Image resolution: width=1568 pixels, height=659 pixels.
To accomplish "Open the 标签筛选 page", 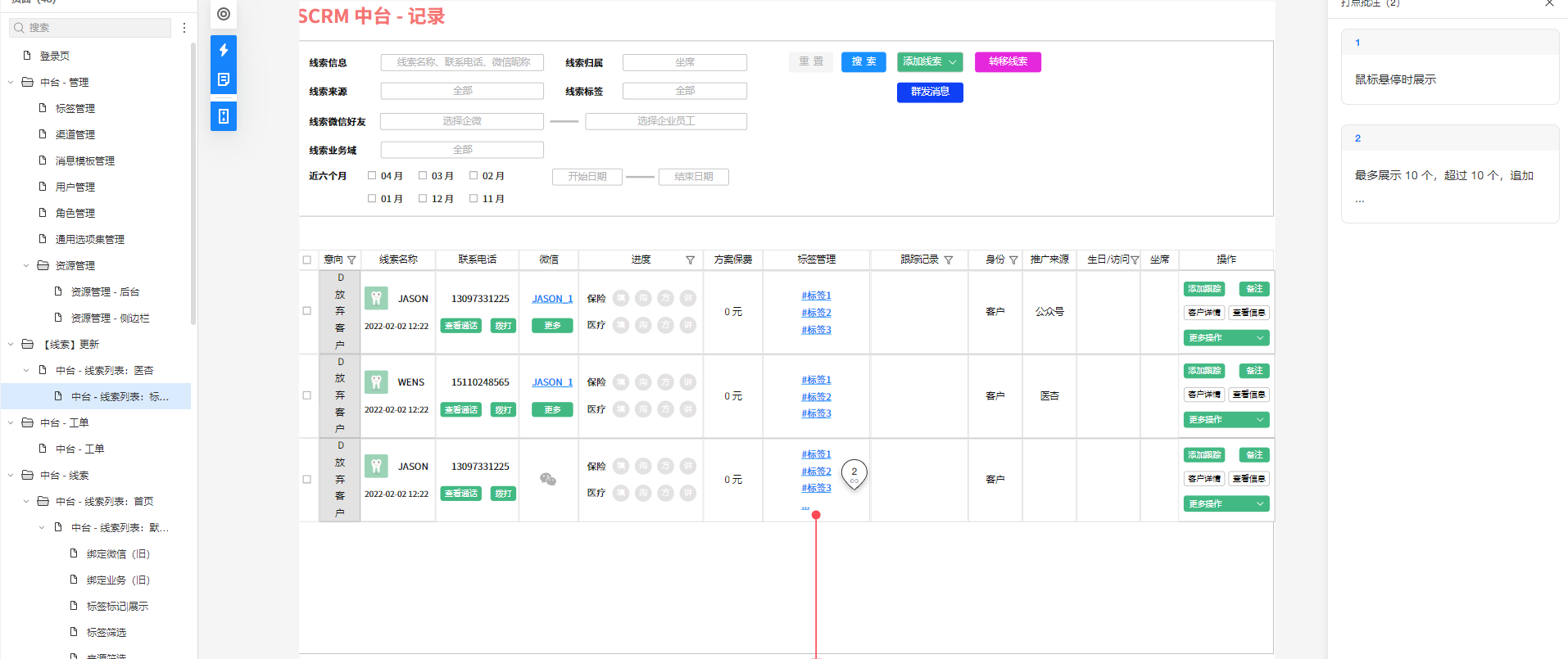I will [x=106, y=632].
